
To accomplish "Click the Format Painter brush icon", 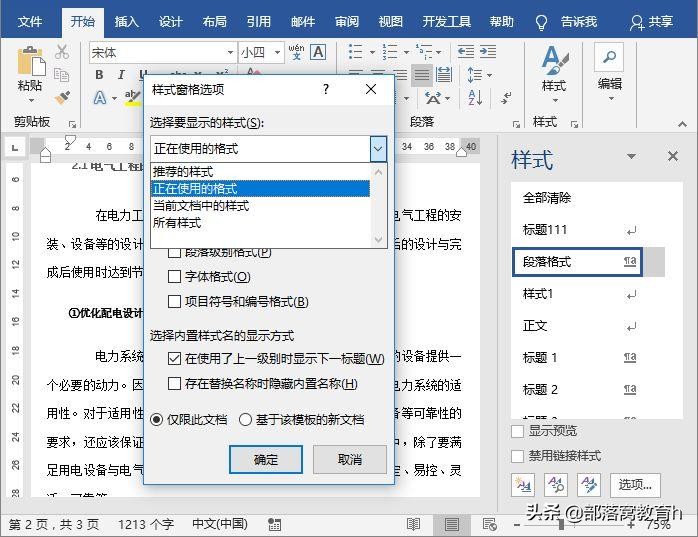I will [x=62, y=98].
